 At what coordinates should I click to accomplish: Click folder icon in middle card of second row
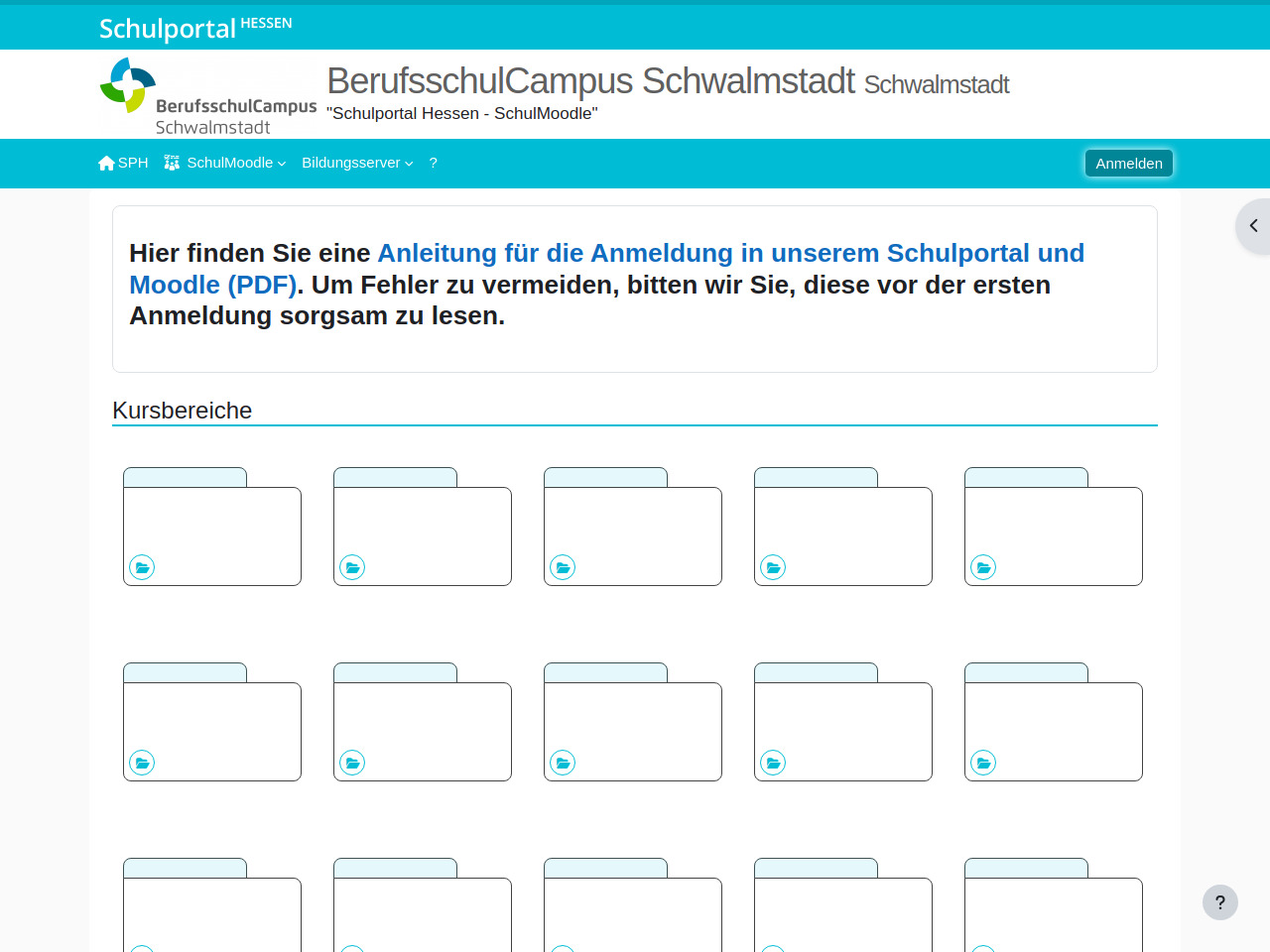(563, 763)
